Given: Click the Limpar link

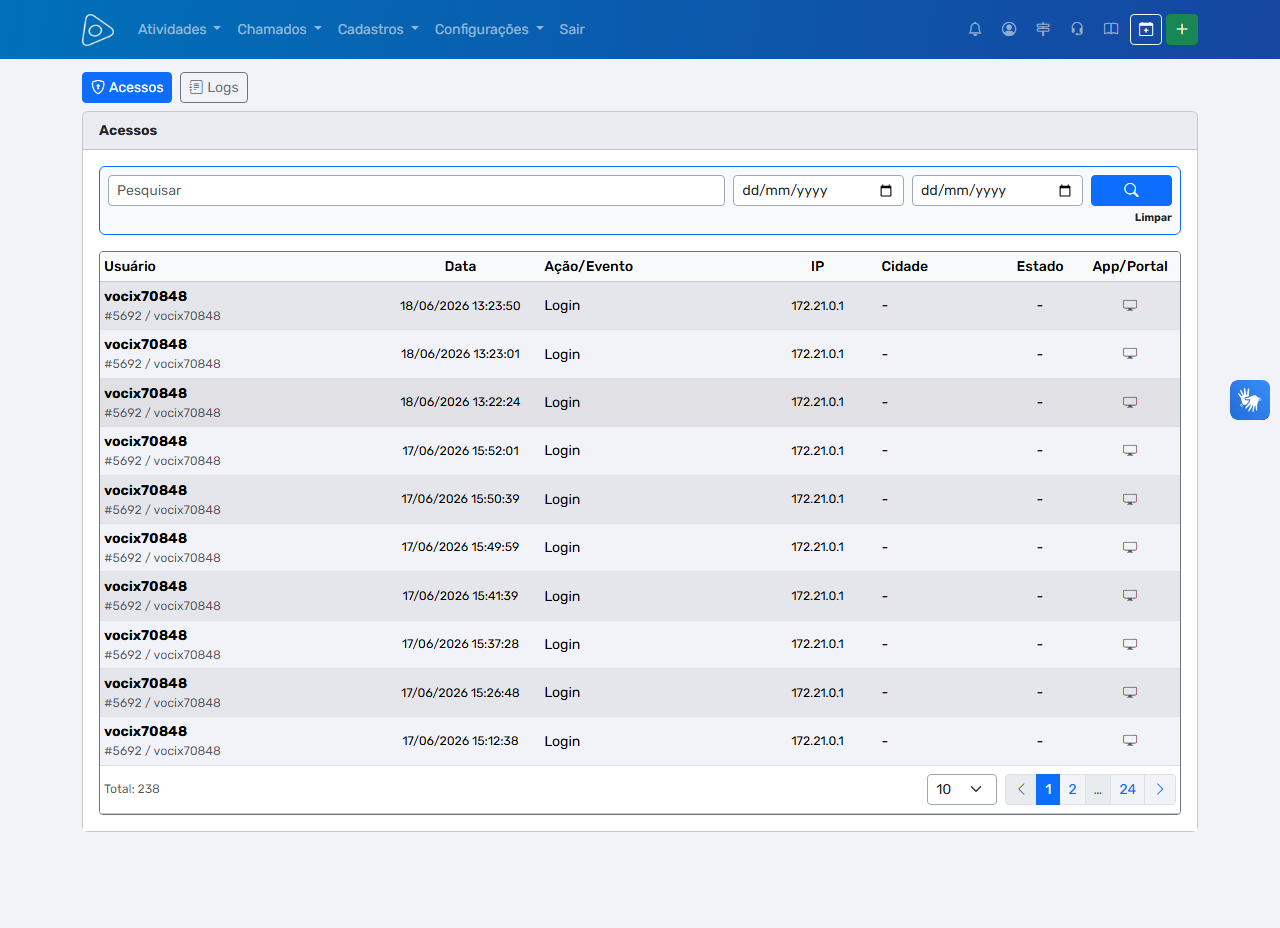Looking at the screenshot, I should tap(1153, 217).
